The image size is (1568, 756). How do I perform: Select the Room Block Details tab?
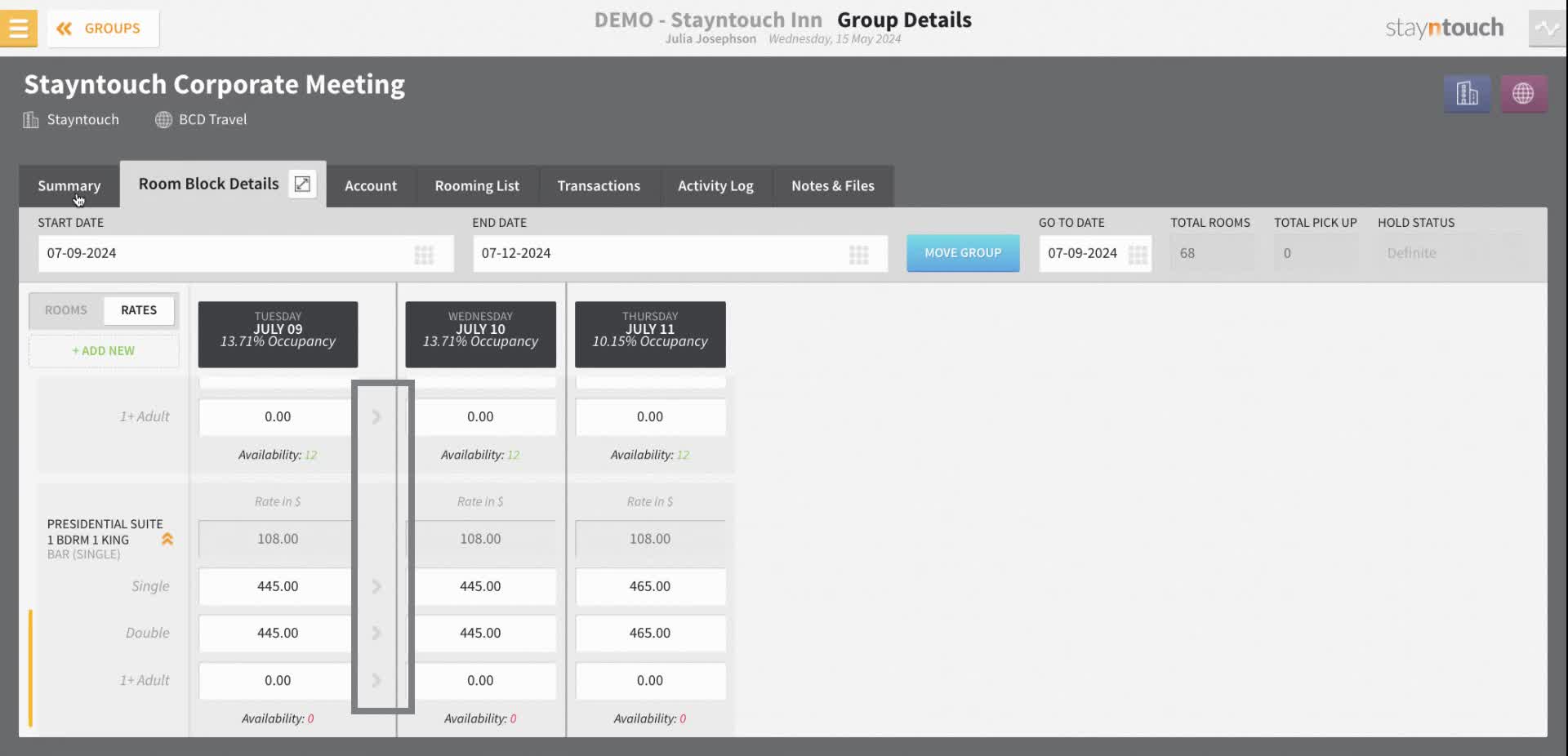208,184
